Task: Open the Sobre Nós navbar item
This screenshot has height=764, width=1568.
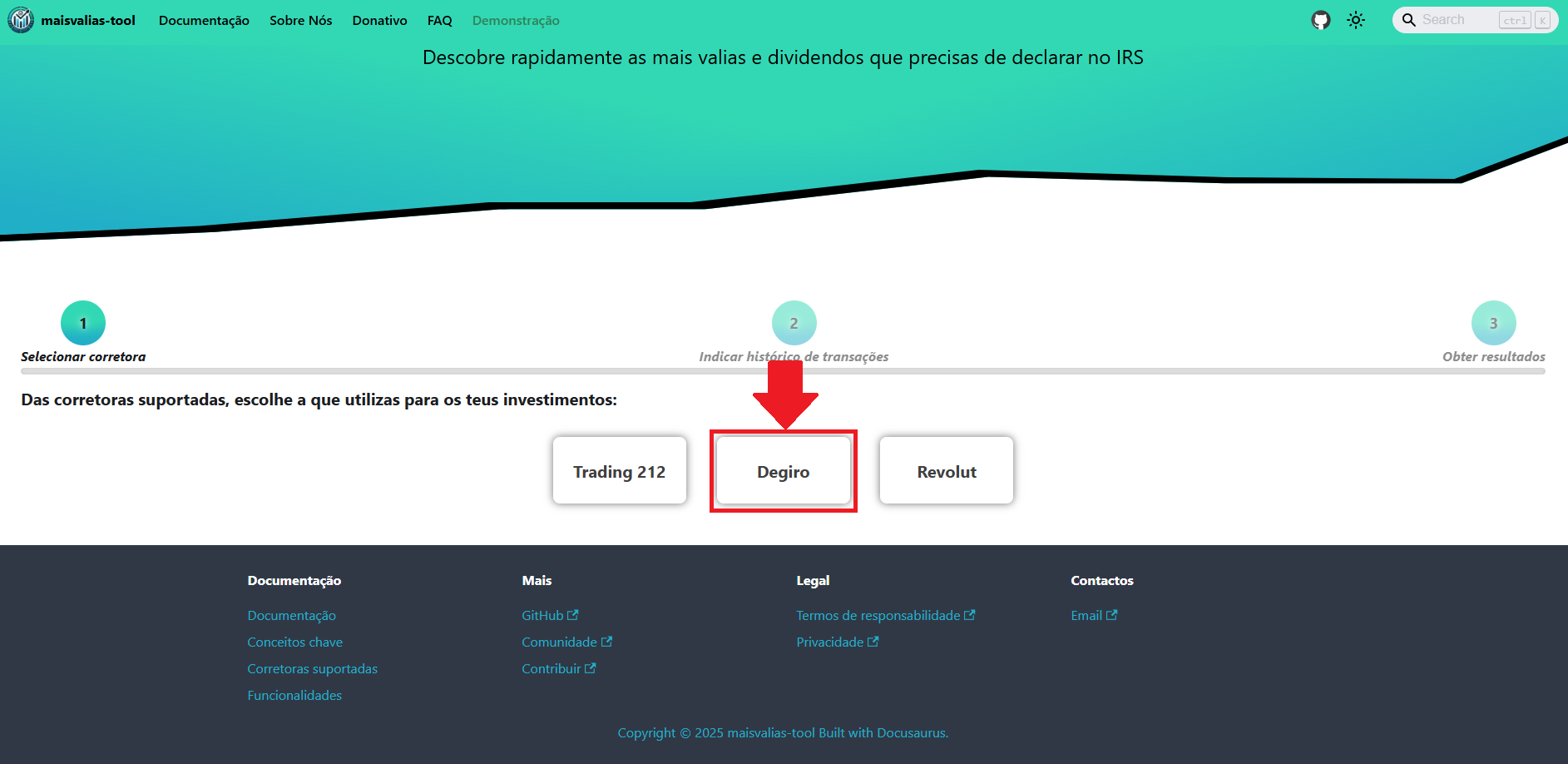Action: click(300, 20)
